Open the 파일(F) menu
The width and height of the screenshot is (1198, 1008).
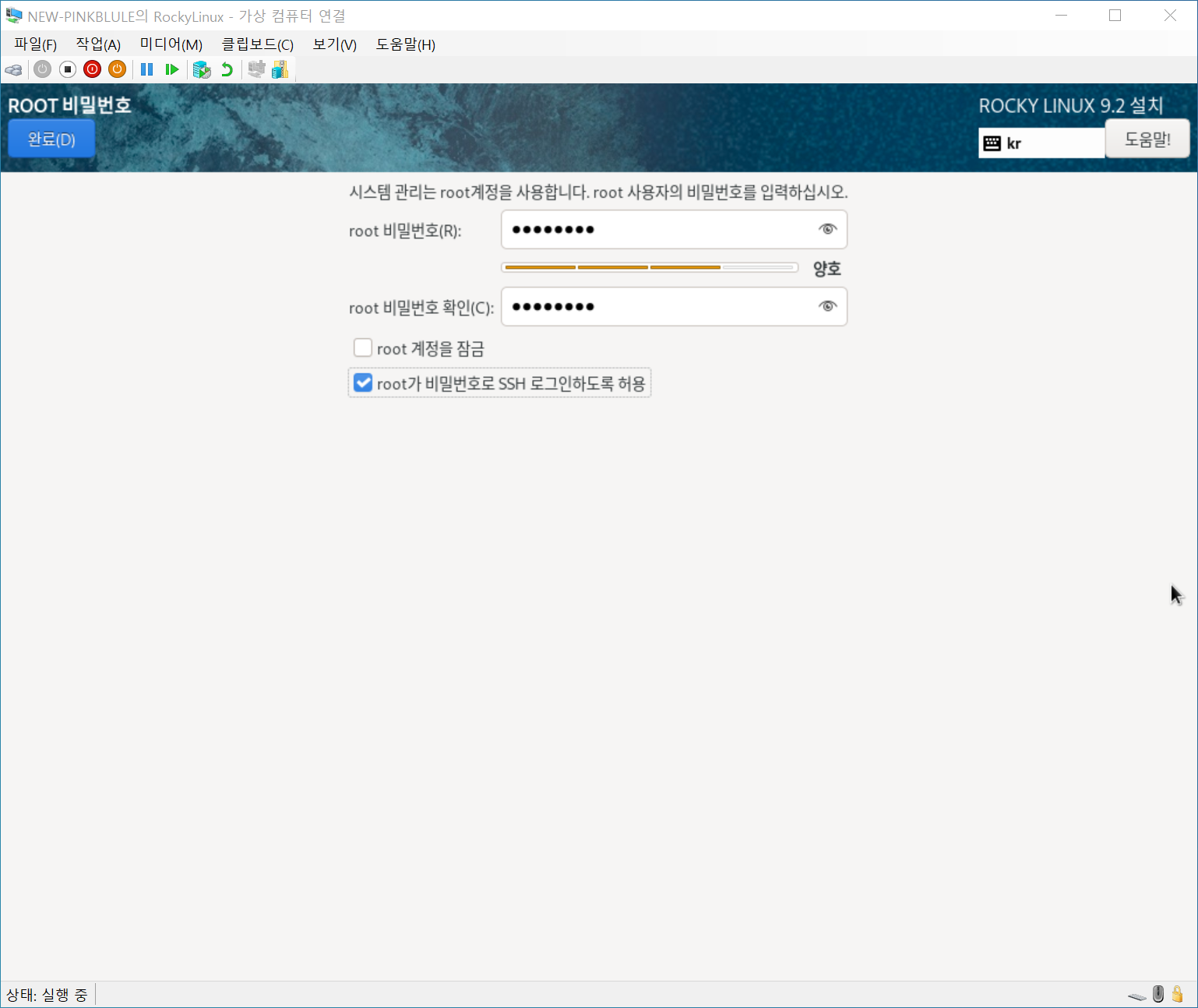tap(36, 44)
